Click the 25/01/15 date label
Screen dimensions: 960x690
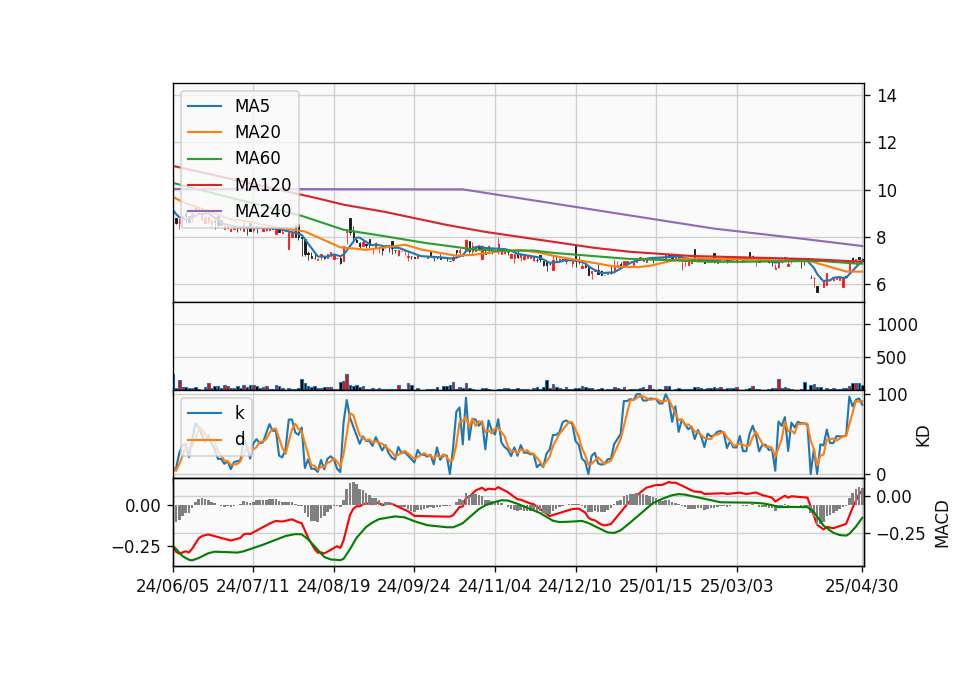point(656,586)
